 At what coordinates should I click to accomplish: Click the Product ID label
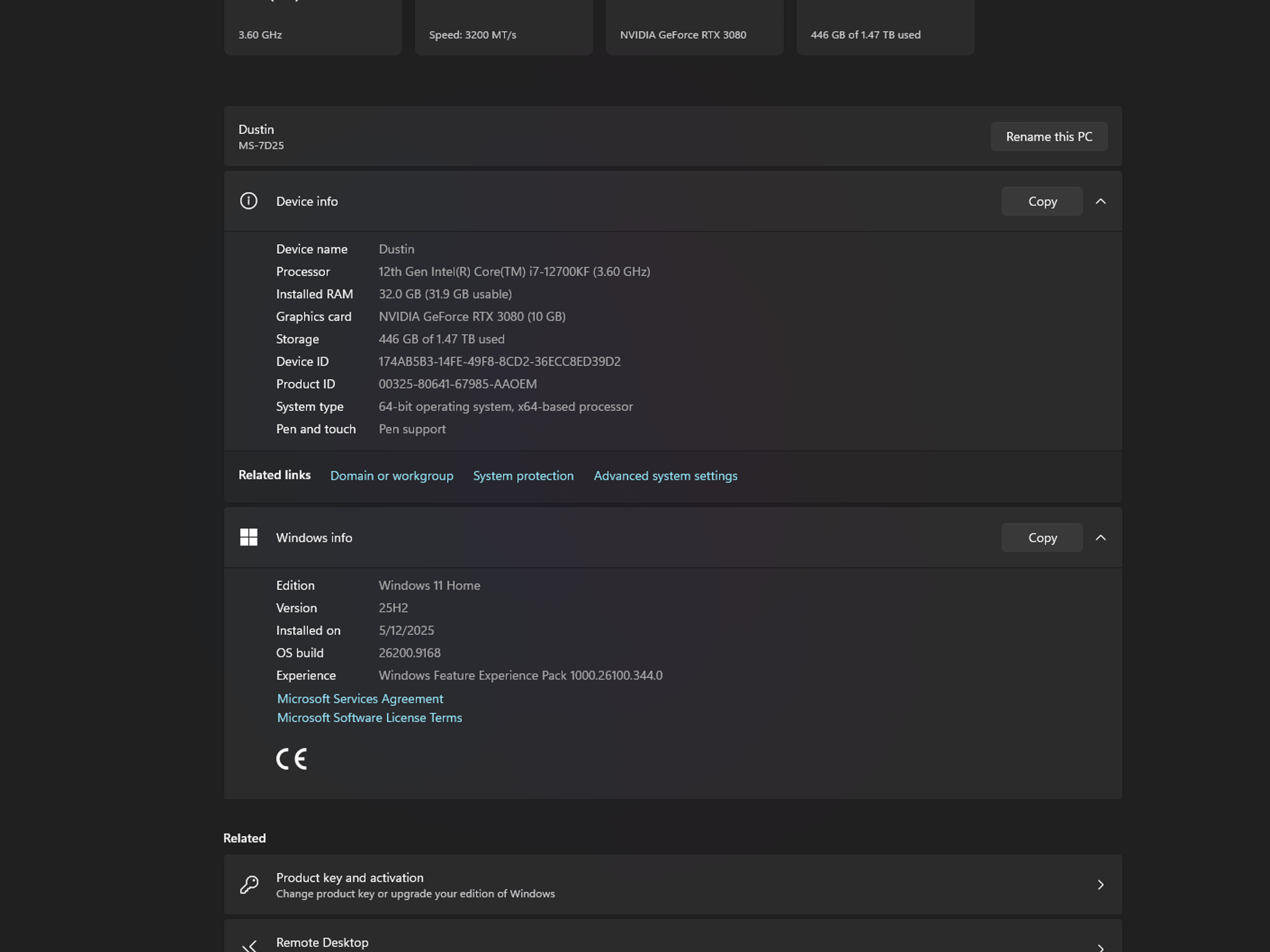(x=306, y=384)
